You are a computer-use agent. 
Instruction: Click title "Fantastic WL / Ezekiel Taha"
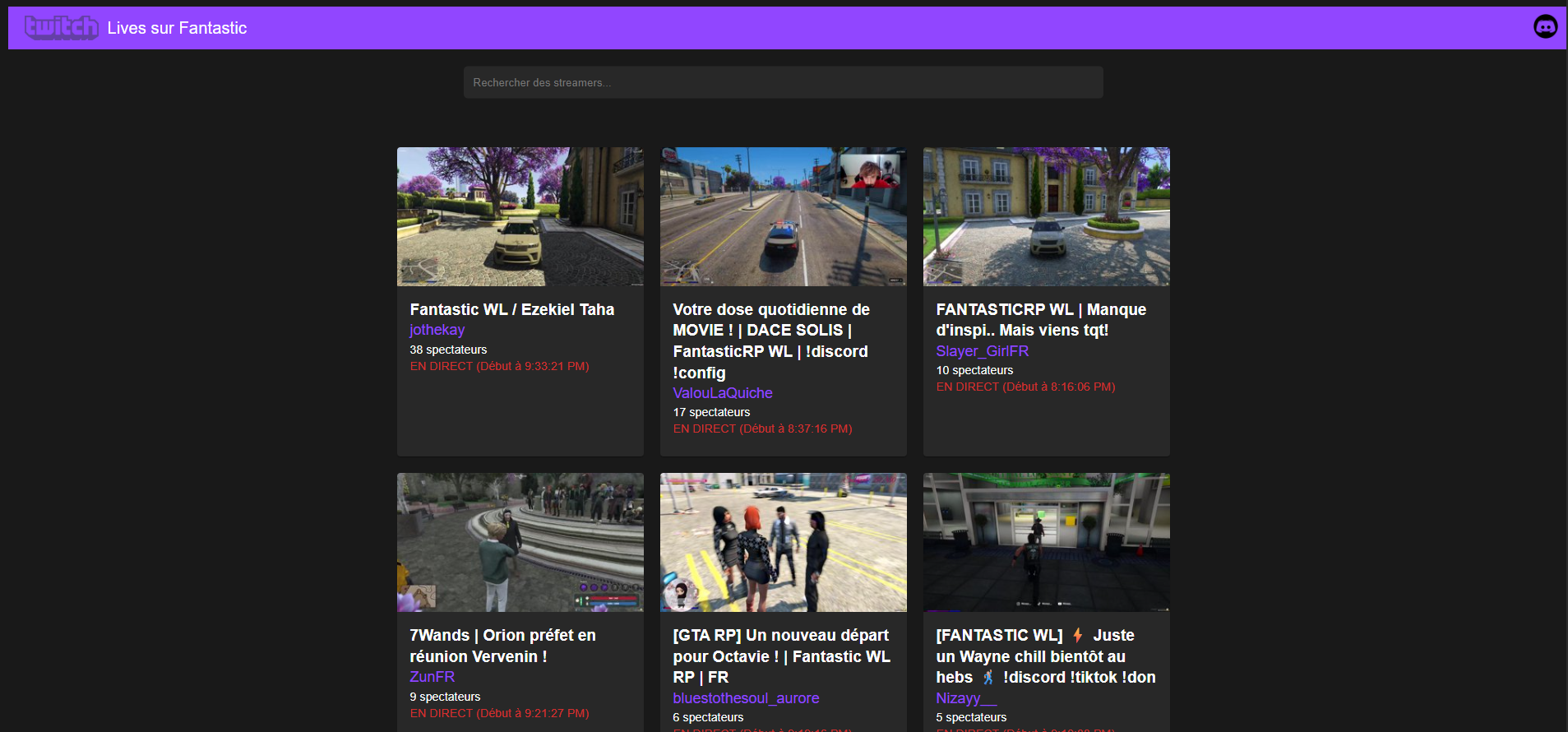point(511,309)
